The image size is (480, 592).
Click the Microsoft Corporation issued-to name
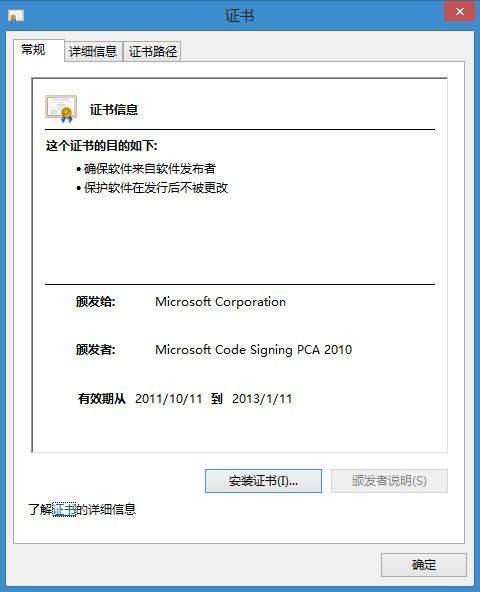221,302
